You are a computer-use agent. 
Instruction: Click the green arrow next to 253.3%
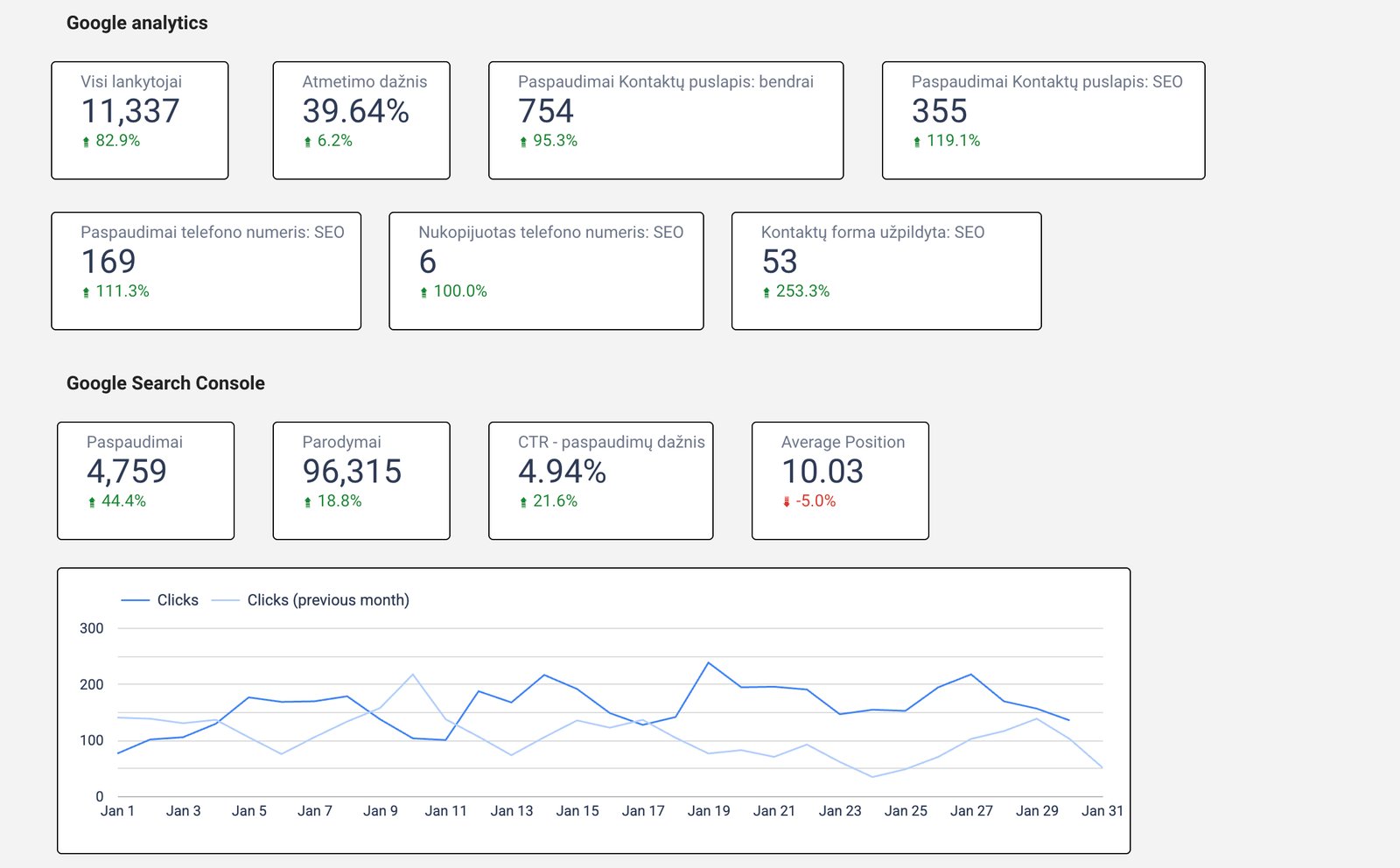point(766,292)
